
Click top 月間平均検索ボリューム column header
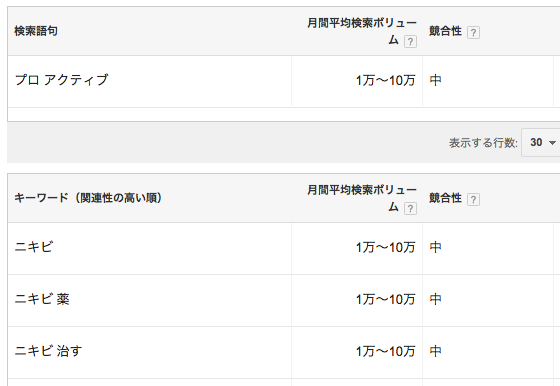pyautogui.click(x=362, y=31)
